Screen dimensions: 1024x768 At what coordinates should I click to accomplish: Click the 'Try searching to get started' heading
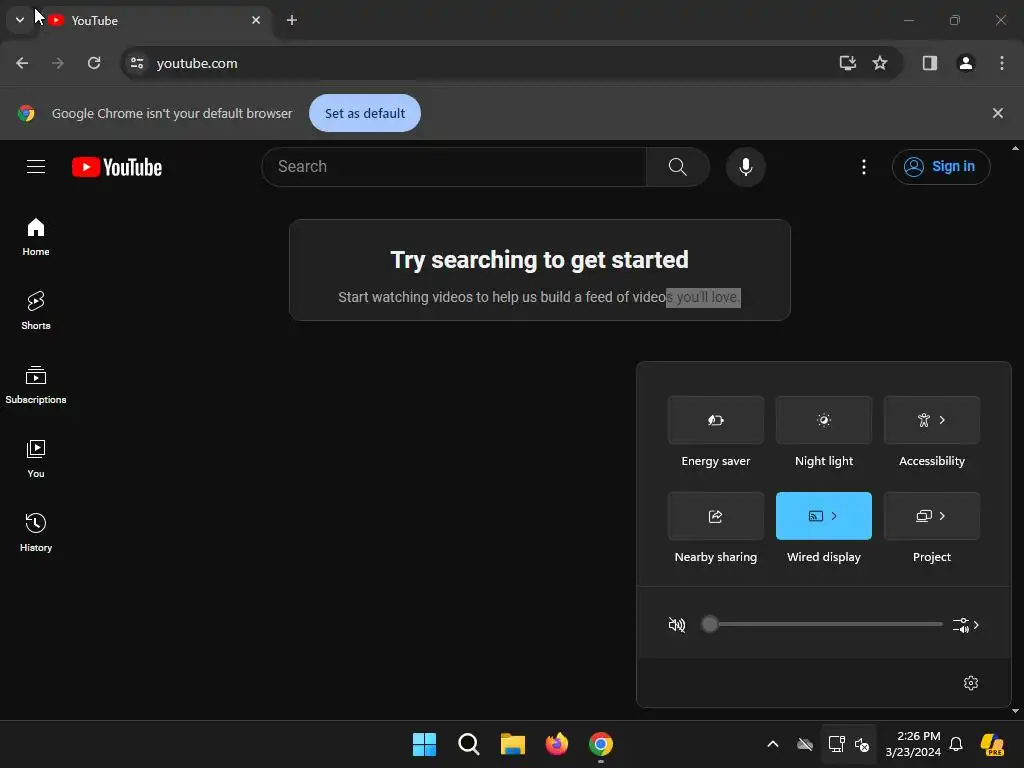pos(539,260)
